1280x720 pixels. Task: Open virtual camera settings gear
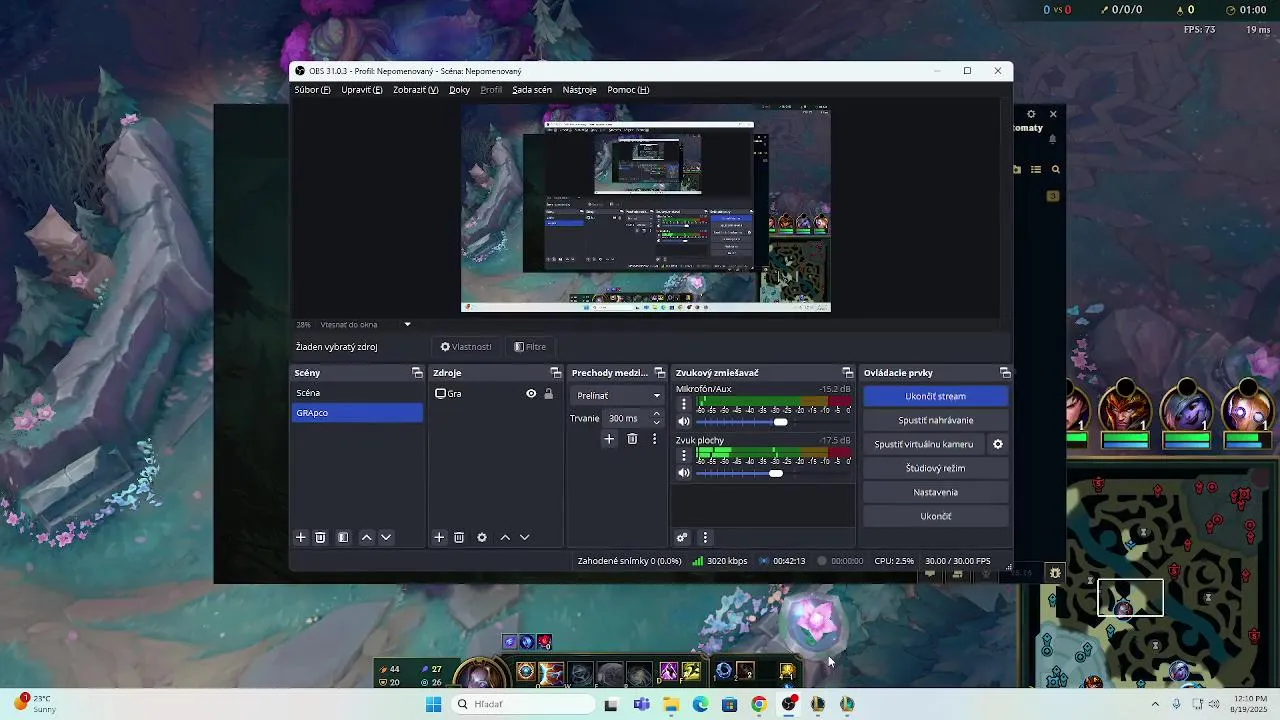[997, 444]
